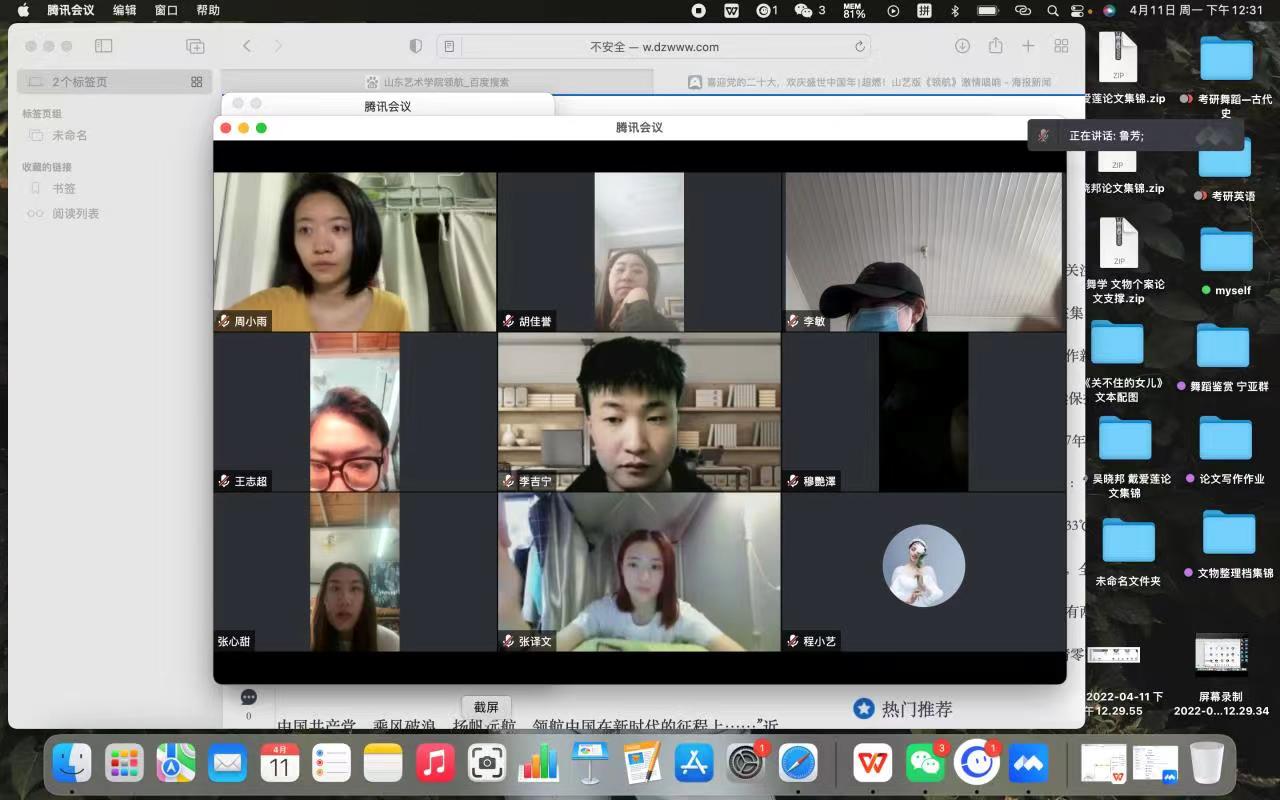Click 李吉宁's muted microphone icon
Viewport: 1280px width, 800px height.
coord(509,481)
